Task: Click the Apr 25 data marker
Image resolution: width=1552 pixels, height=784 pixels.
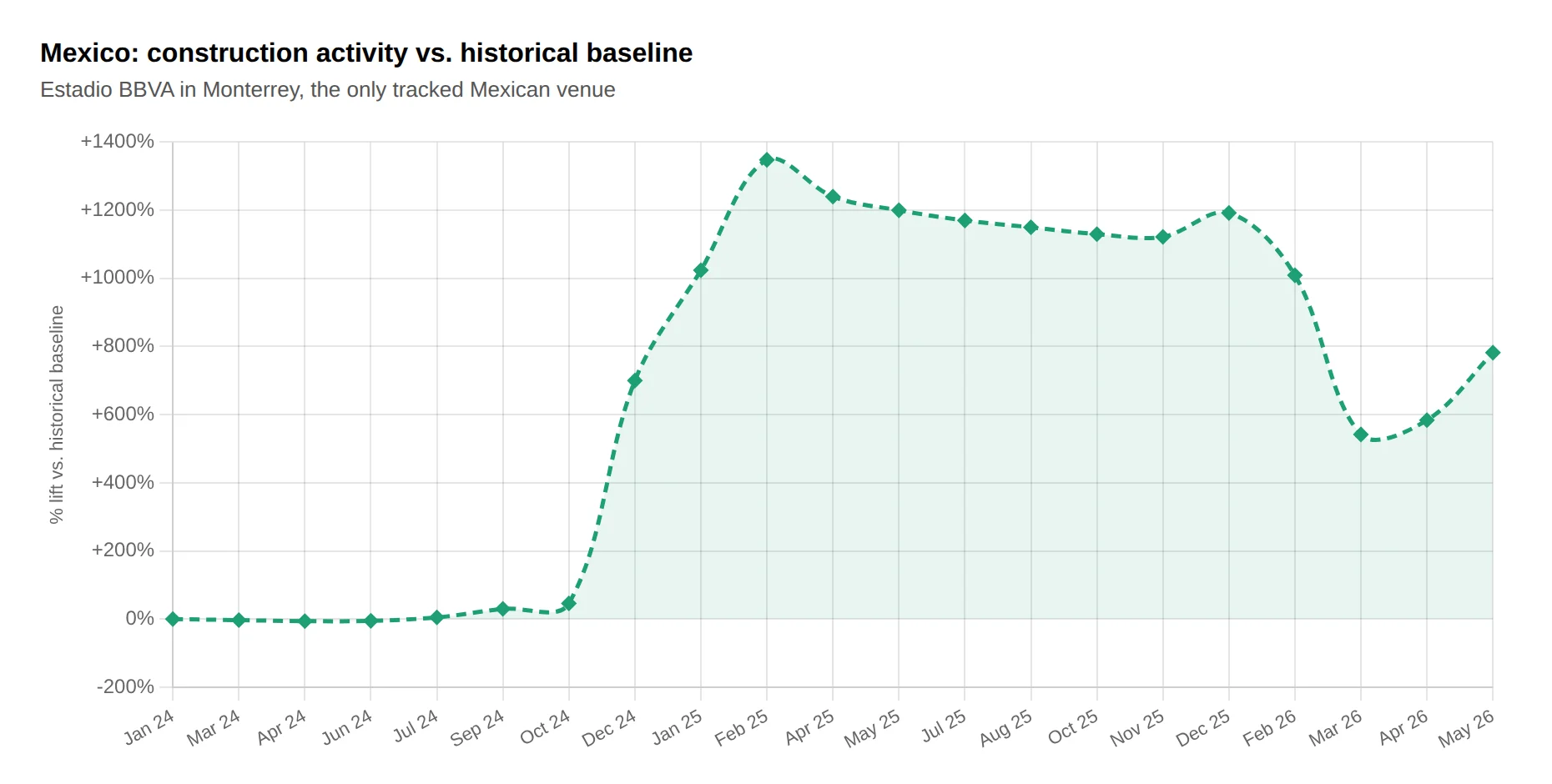Action: point(833,197)
